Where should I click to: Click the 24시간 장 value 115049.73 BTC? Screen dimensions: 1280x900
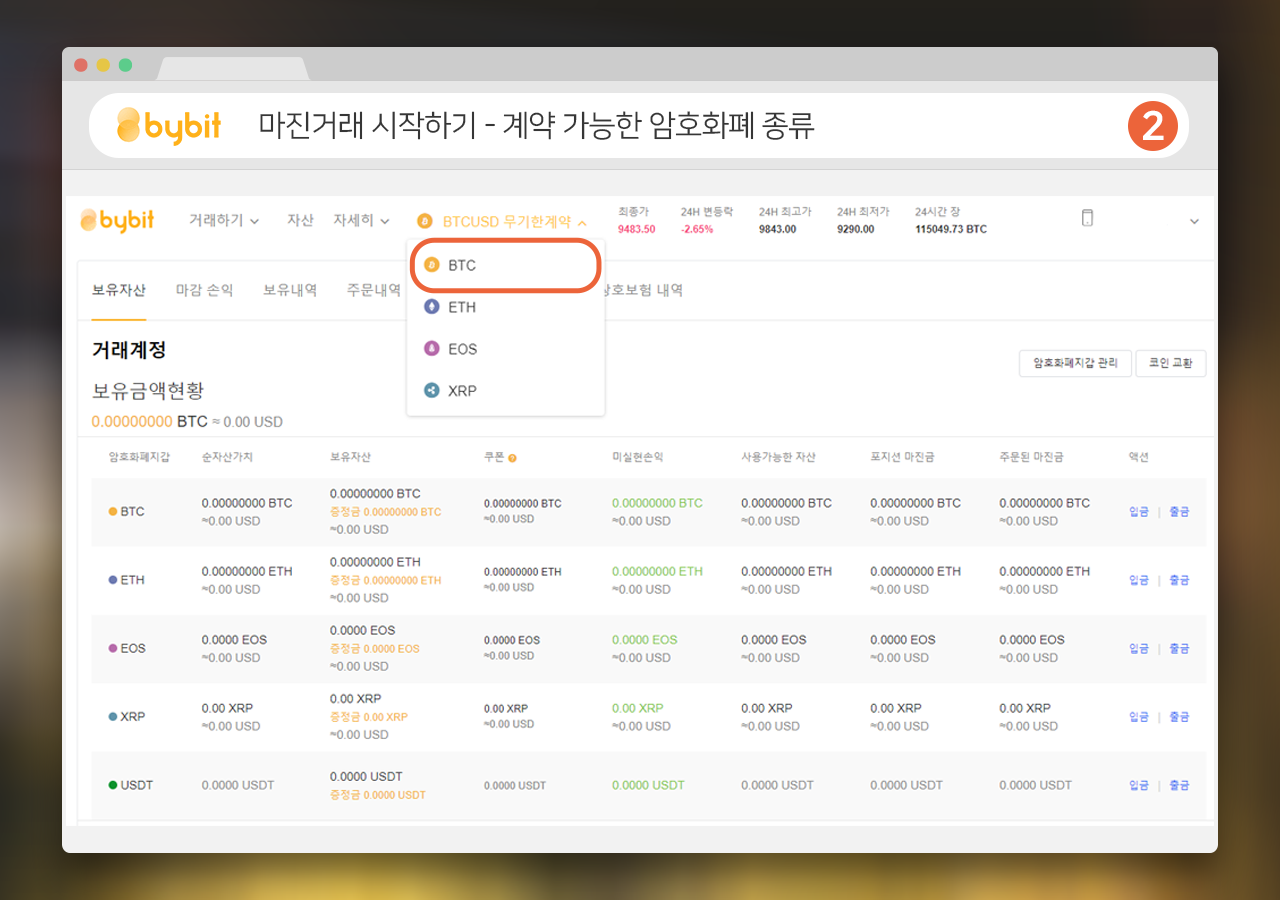[x=951, y=229]
